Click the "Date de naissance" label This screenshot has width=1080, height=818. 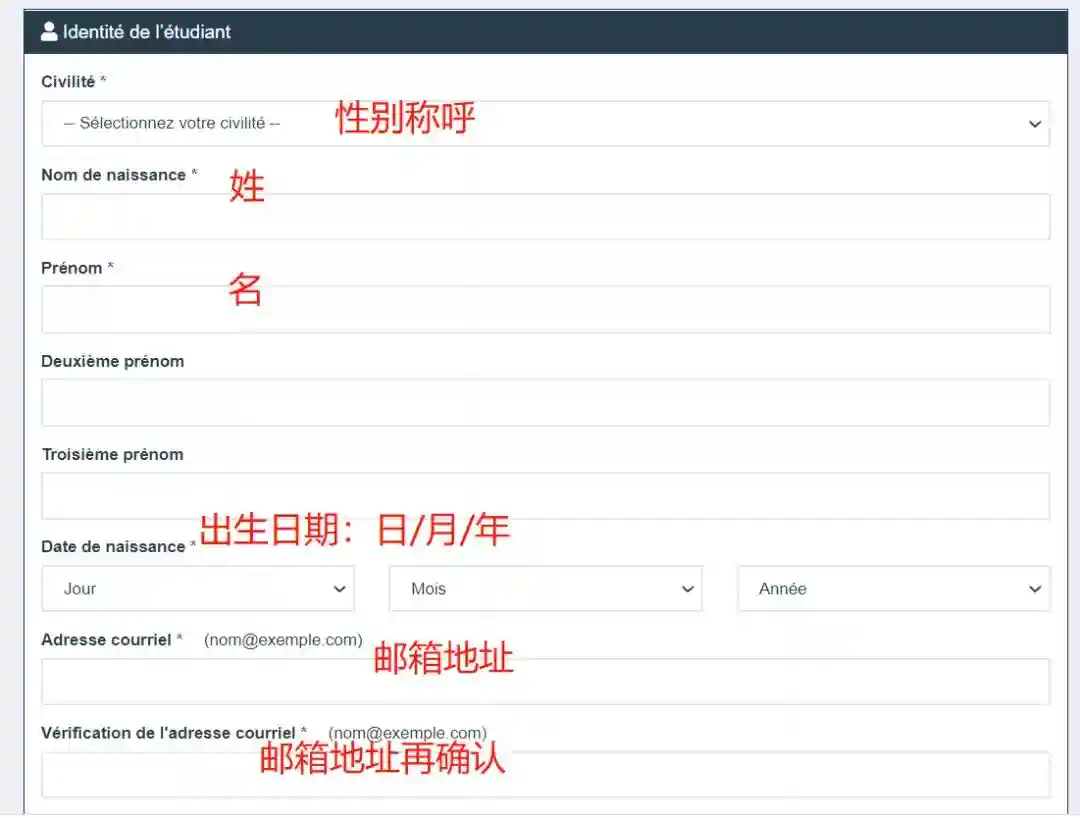tap(113, 547)
